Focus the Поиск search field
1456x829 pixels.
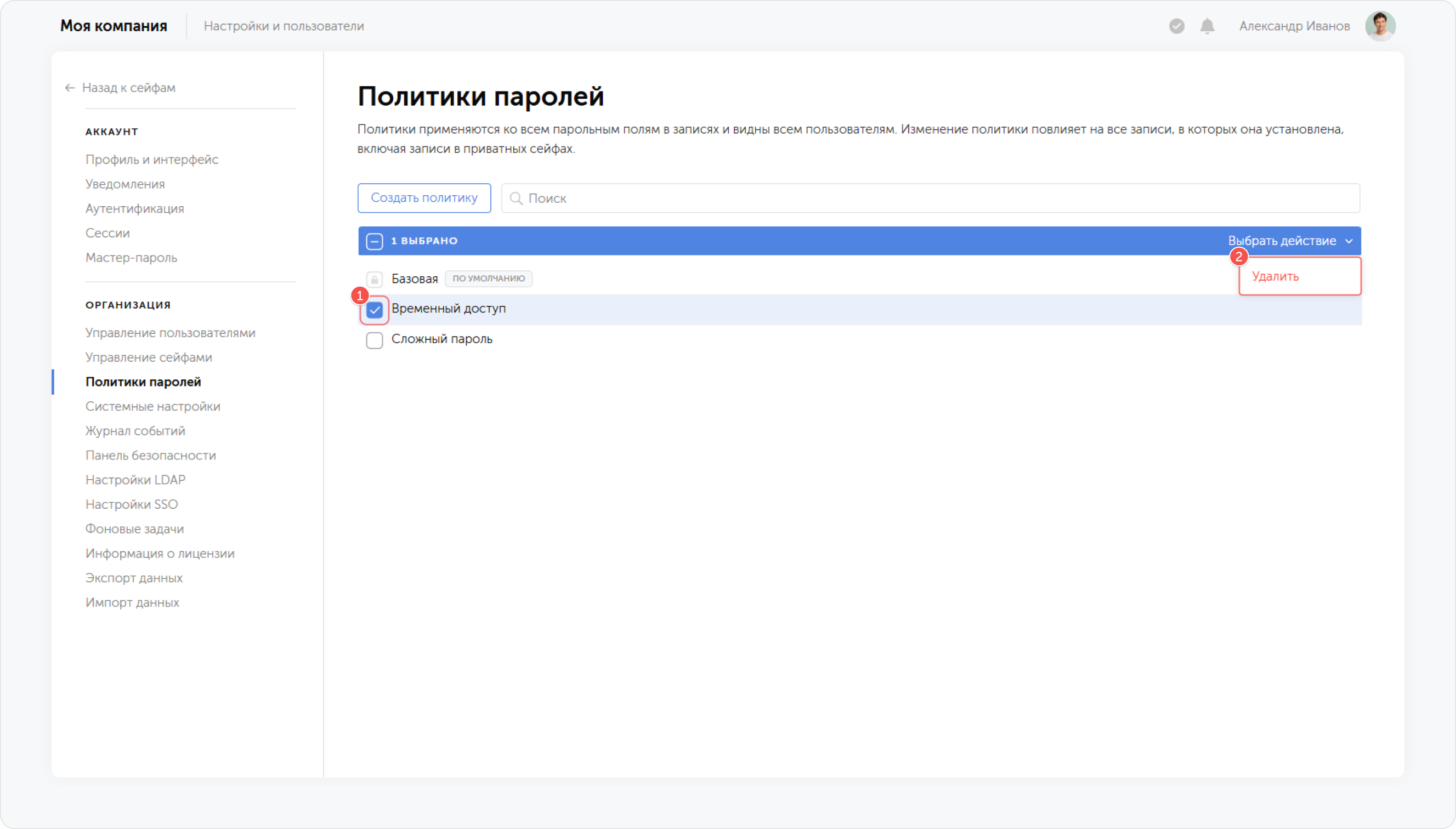[x=931, y=198]
